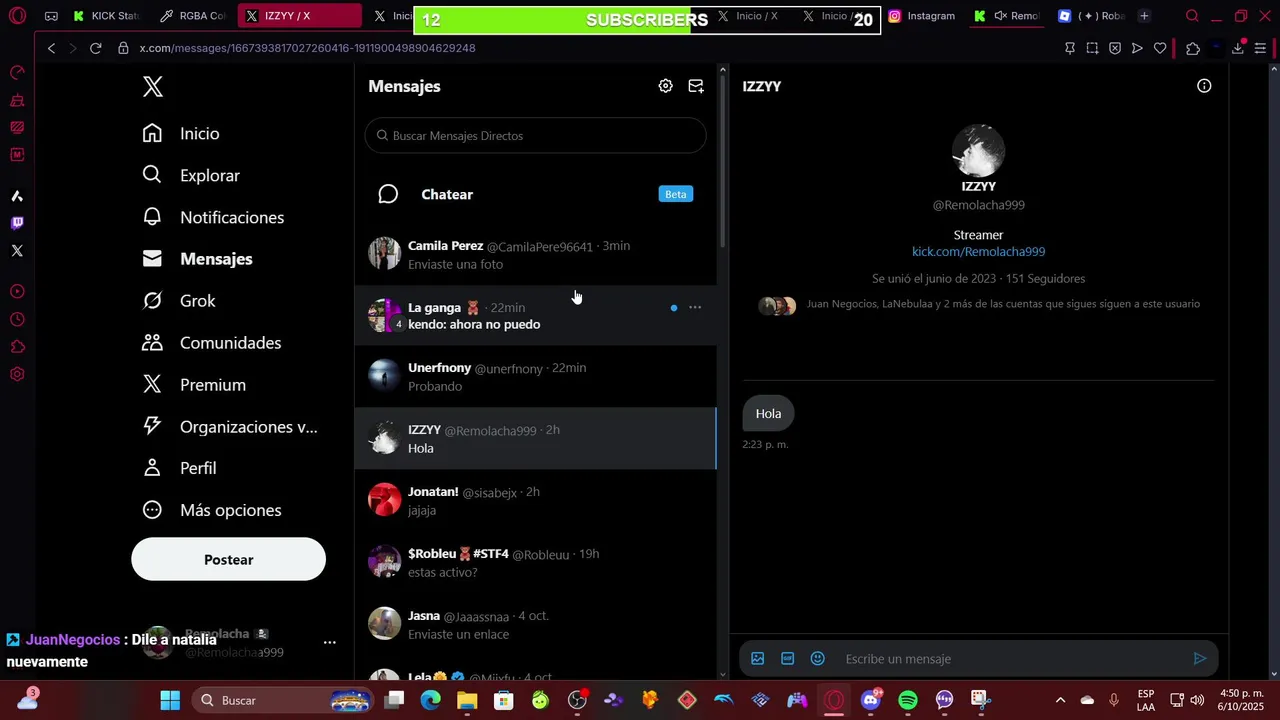
Task: Open Microsoft Edge from taskbar
Action: coord(430,700)
